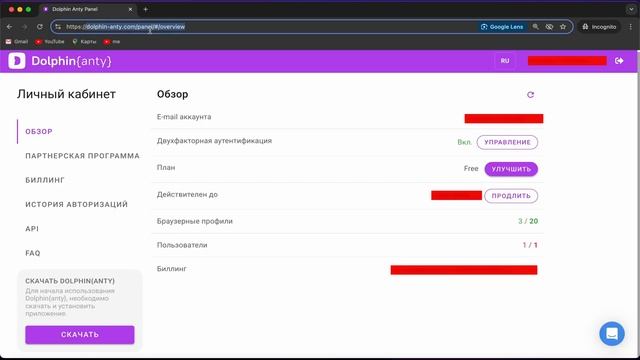Click the crossed-eye tracking icon in the address bar
Screen dimensions: 640x360
pyautogui.click(x=549, y=27)
